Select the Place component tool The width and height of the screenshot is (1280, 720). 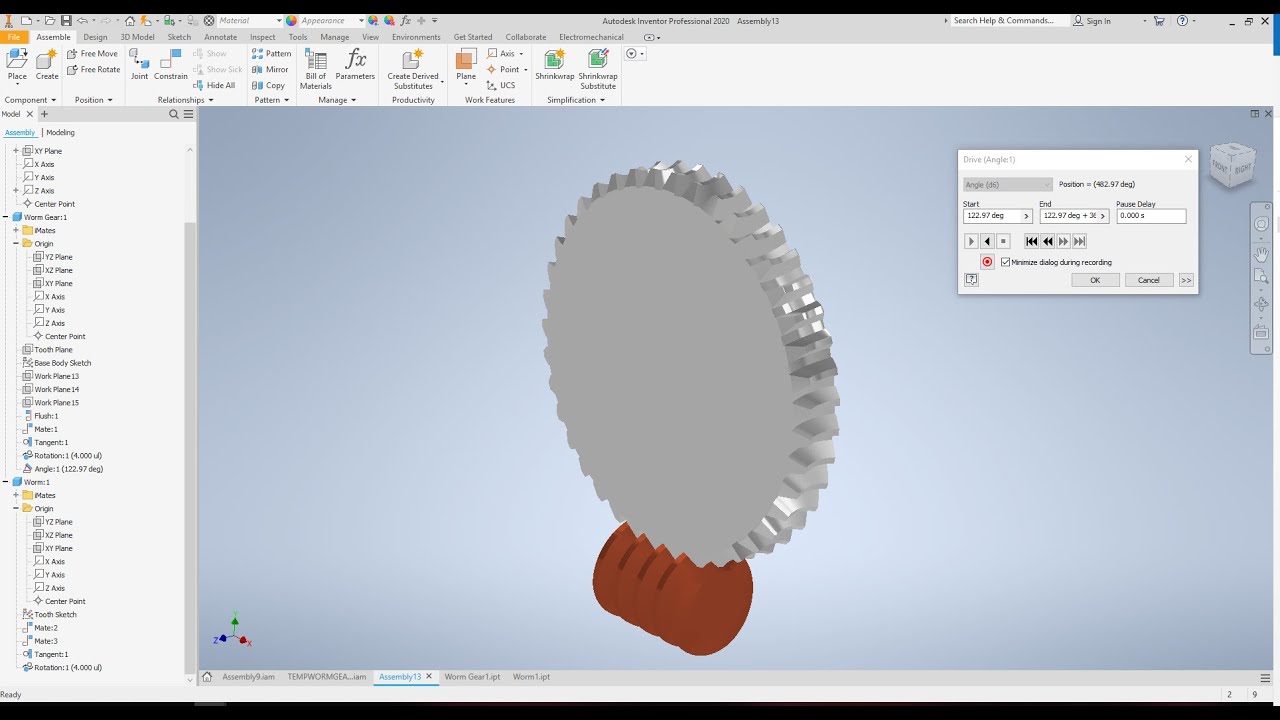(x=17, y=64)
